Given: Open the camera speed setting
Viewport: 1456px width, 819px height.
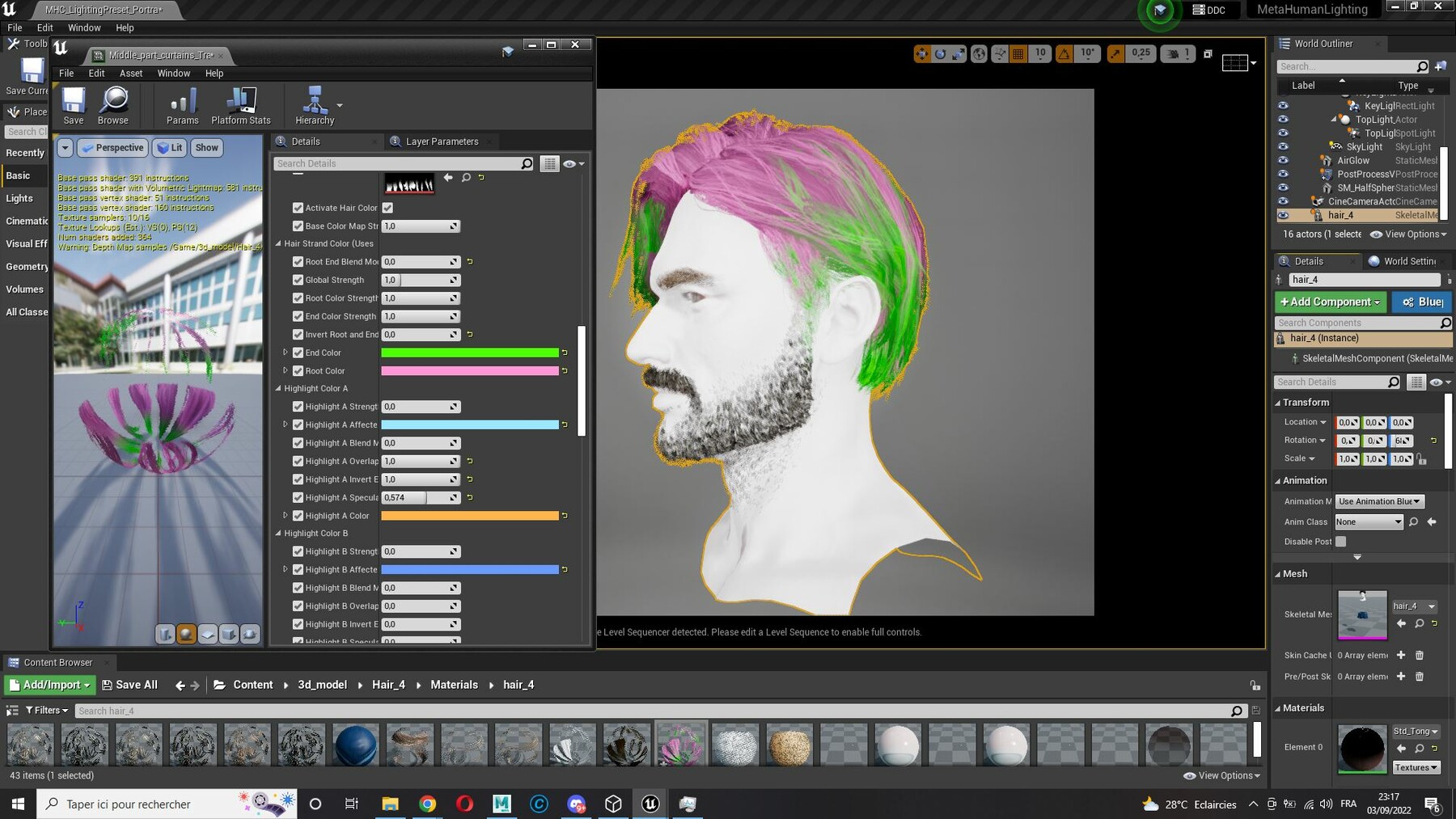Looking at the screenshot, I should click(1177, 53).
